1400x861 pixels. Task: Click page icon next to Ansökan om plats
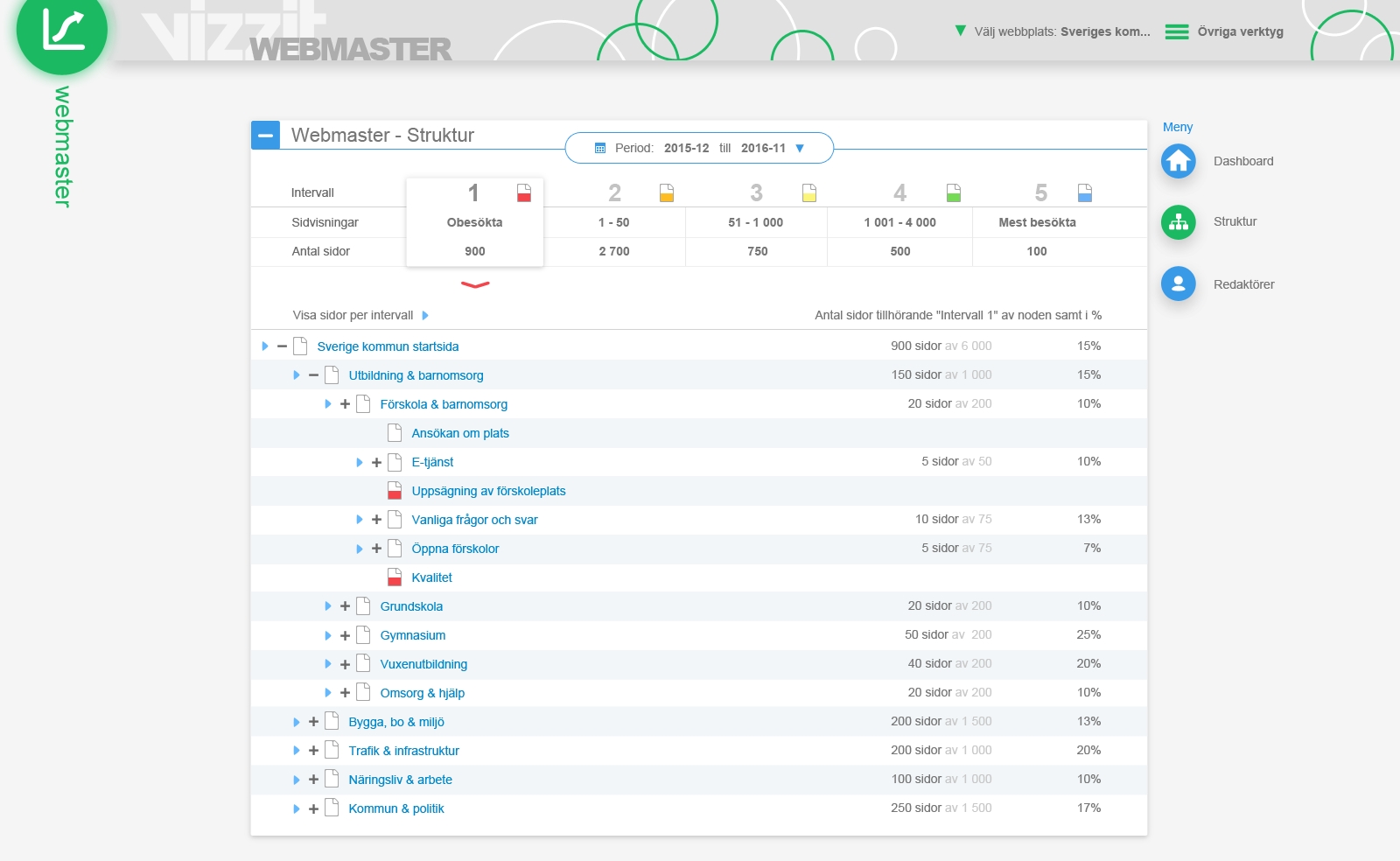point(395,432)
